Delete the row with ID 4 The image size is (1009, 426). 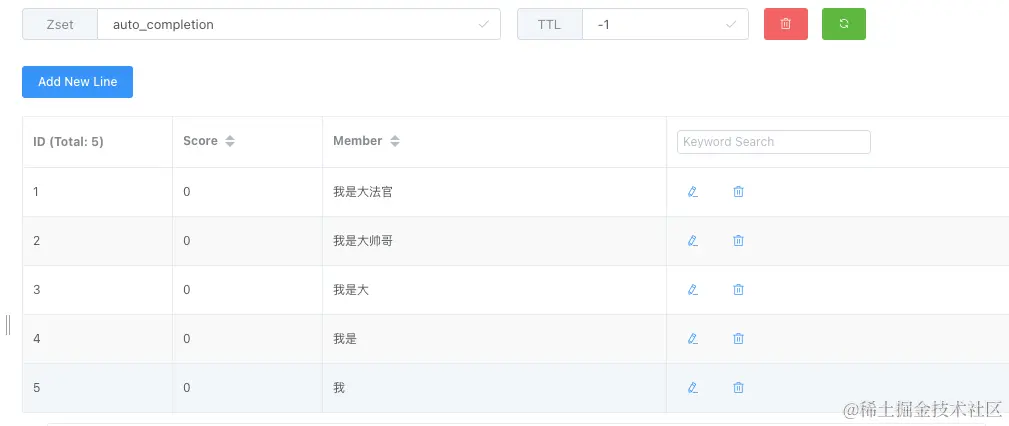[x=738, y=338]
